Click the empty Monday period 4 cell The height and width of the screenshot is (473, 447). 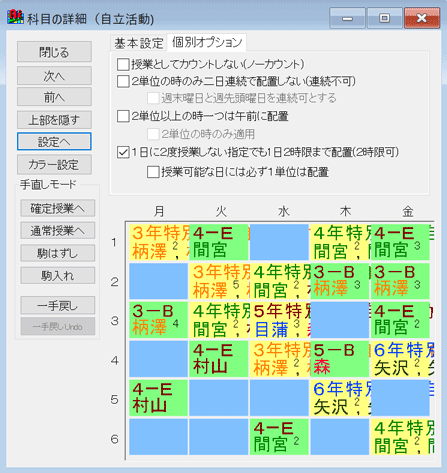coord(158,359)
